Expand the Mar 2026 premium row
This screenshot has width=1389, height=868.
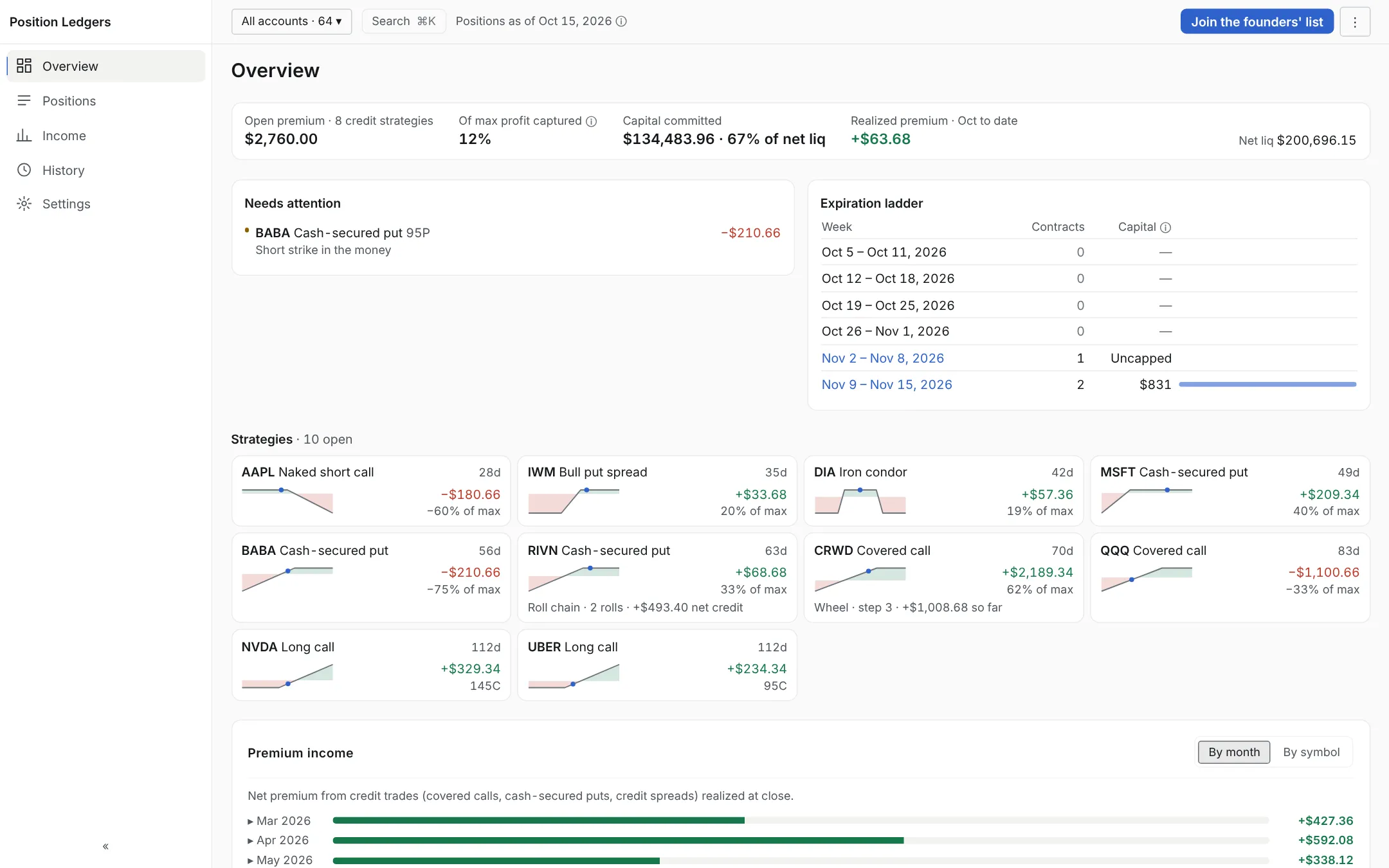(279, 820)
